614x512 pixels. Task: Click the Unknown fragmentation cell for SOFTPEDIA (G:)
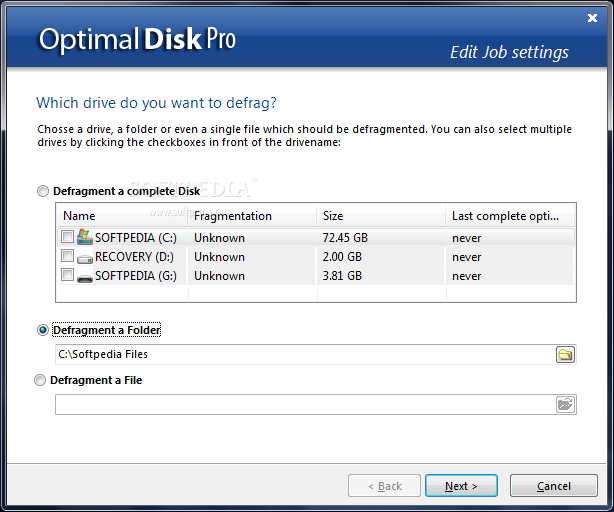pos(219,276)
